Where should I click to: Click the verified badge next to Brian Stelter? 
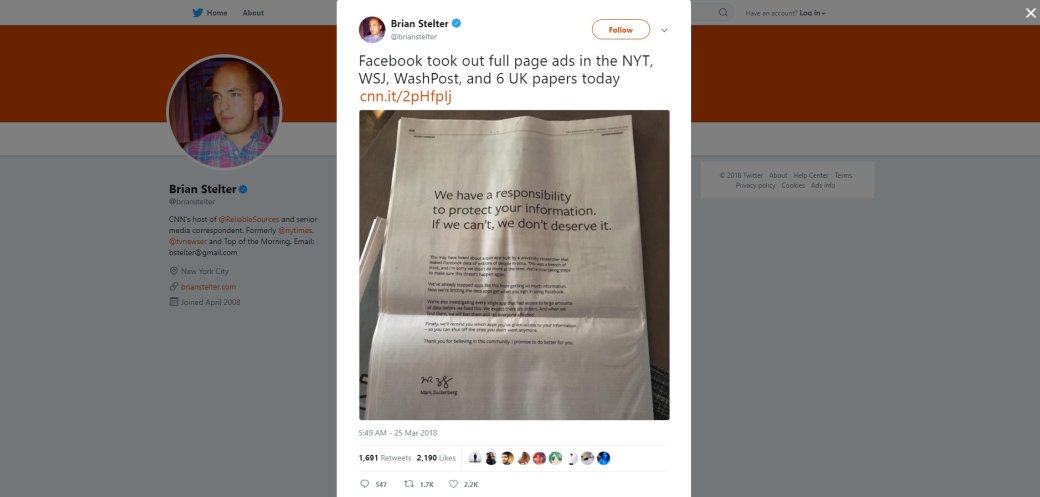click(456, 24)
